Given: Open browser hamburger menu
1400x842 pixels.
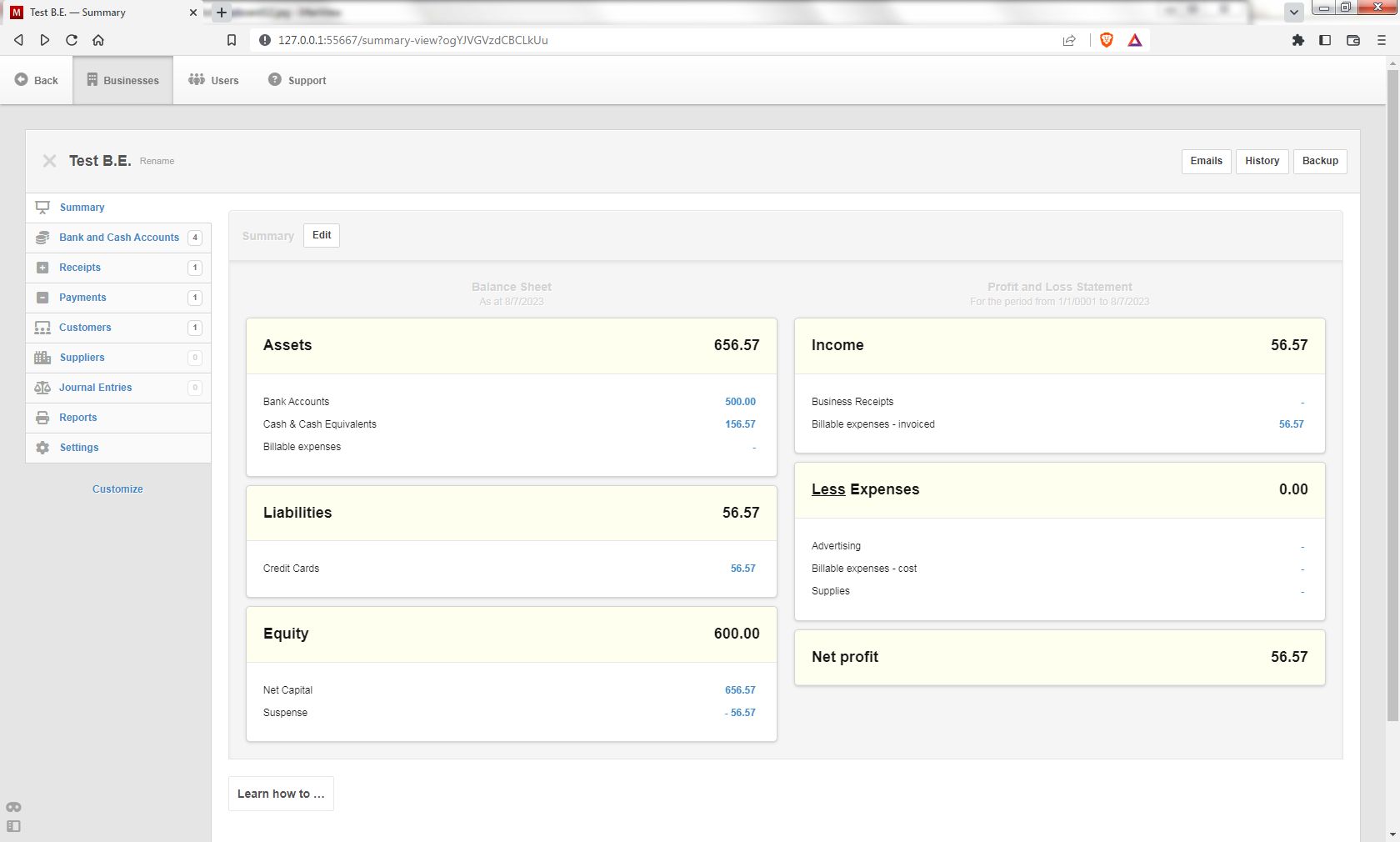Looking at the screenshot, I should click(x=1381, y=40).
